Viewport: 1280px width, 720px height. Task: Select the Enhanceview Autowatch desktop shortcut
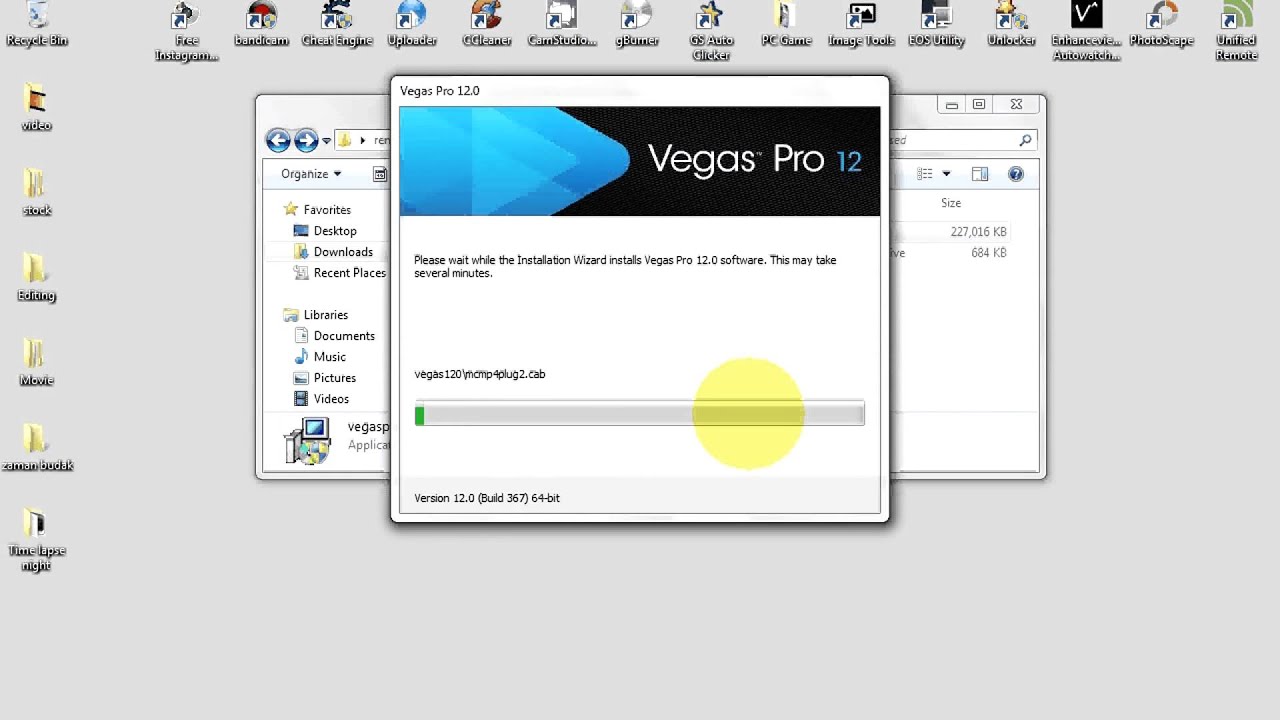click(1086, 31)
